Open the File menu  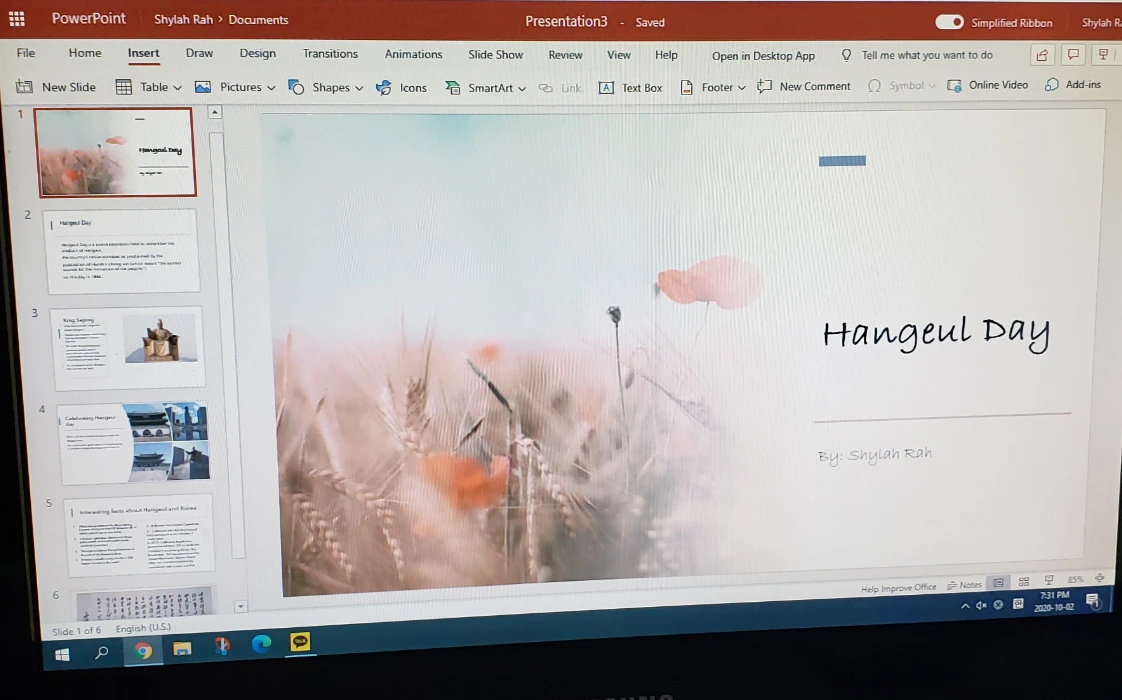(x=26, y=52)
